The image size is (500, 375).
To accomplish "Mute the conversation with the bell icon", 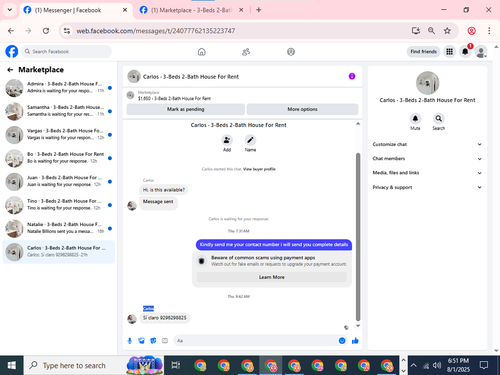I will tap(415, 118).
